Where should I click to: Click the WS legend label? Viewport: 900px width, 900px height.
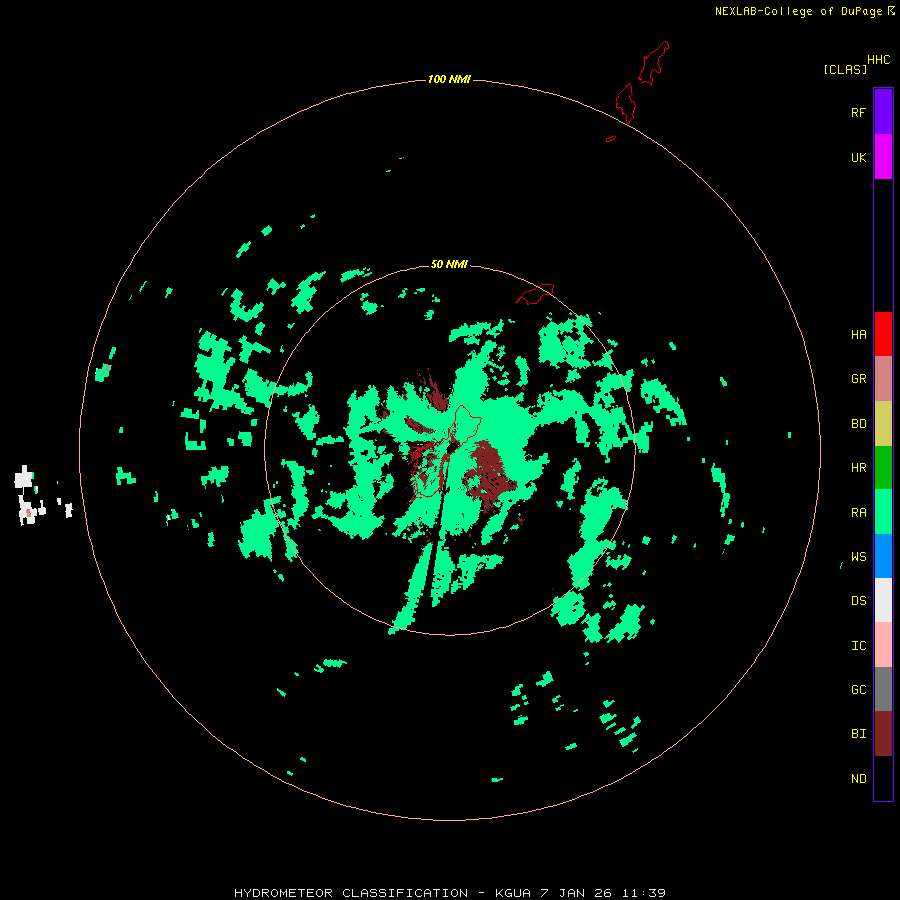click(858, 557)
